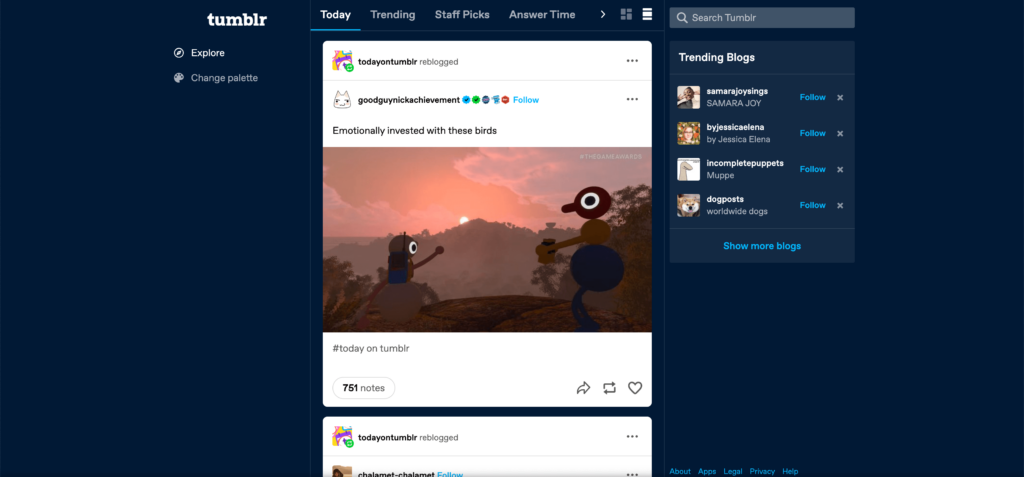The height and width of the screenshot is (477, 1024).
Task: Follow dogposts
Action: coord(812,205)
